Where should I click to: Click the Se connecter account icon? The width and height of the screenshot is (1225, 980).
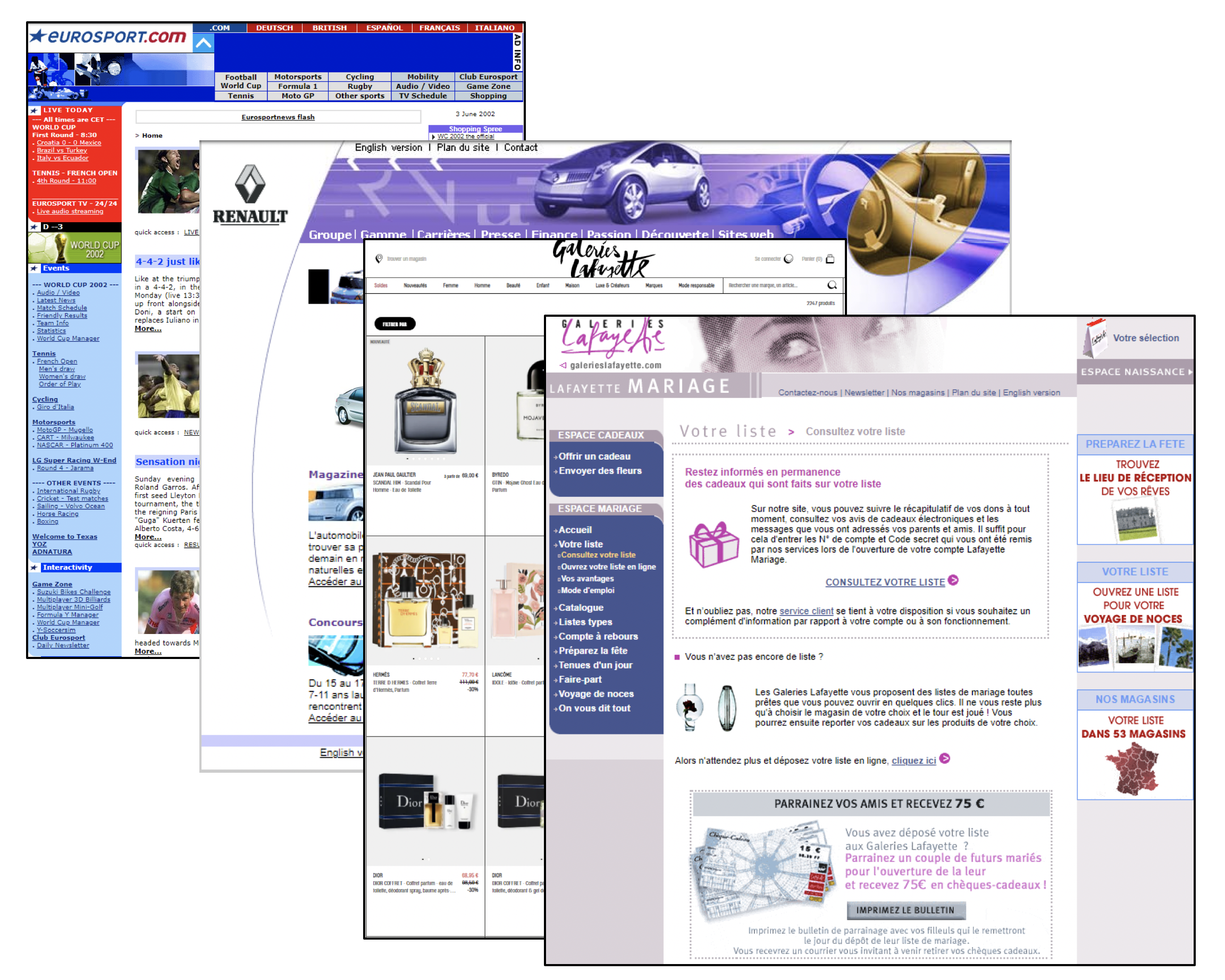tap(788, 259)
